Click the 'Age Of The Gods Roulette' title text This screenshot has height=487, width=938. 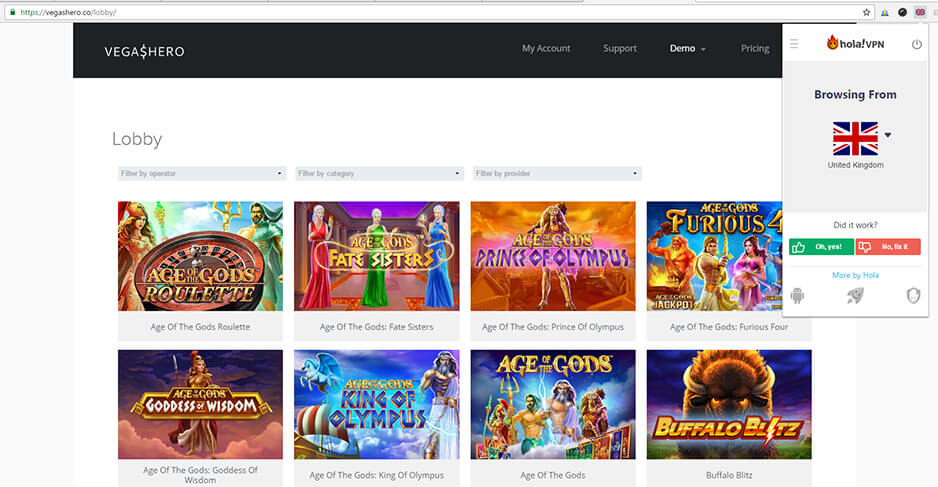[200, 327]
